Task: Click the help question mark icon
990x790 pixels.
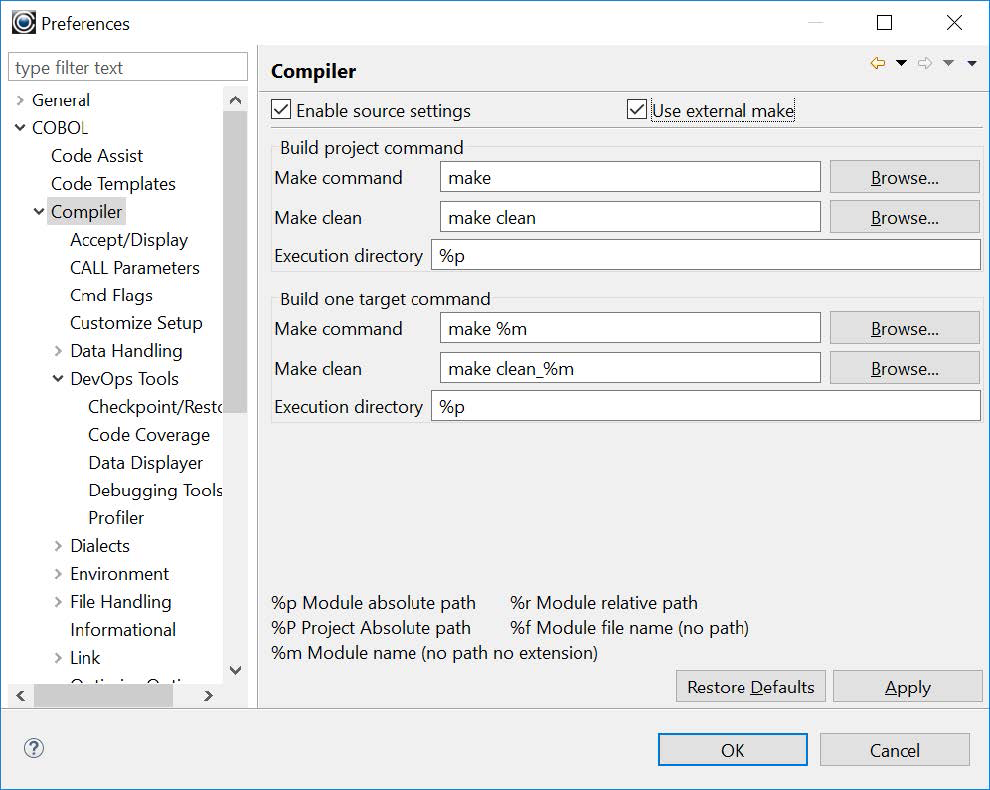Action: click(x=34, y=748)
